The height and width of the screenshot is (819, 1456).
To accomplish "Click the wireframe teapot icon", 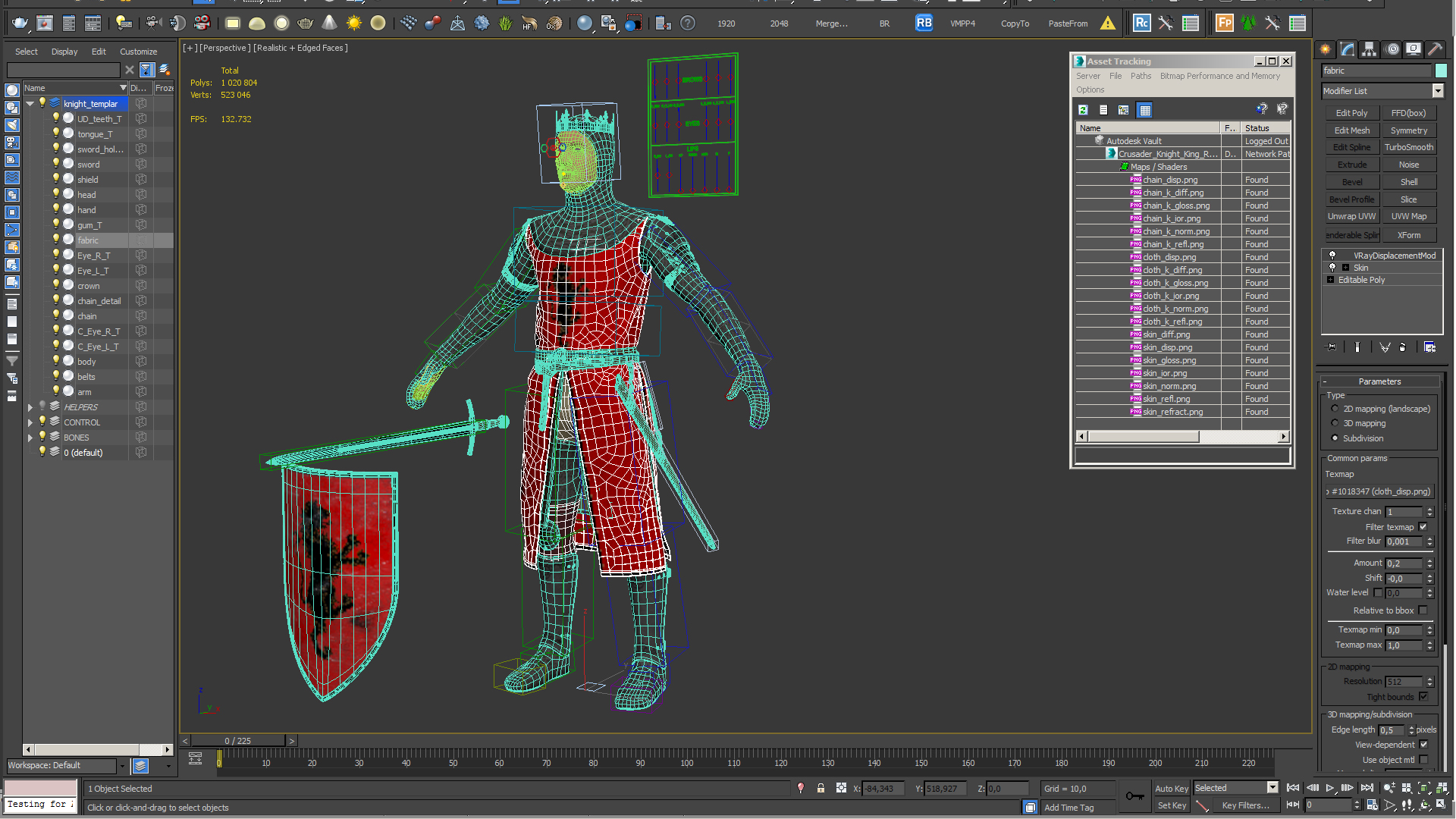I will pyautogui.click(x=306, y=24).
